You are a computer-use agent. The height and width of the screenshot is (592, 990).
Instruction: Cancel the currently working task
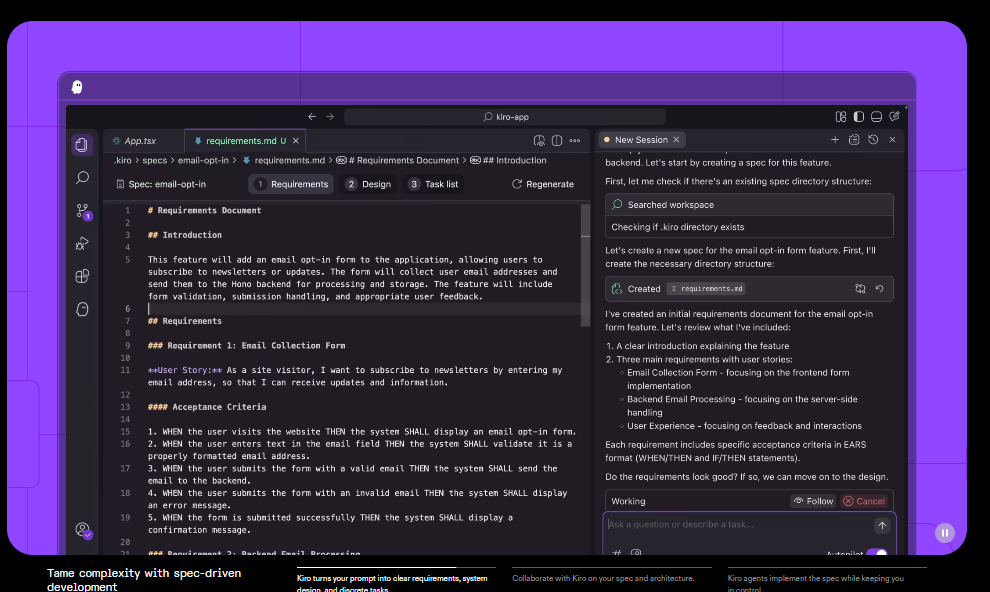(864, 500)
